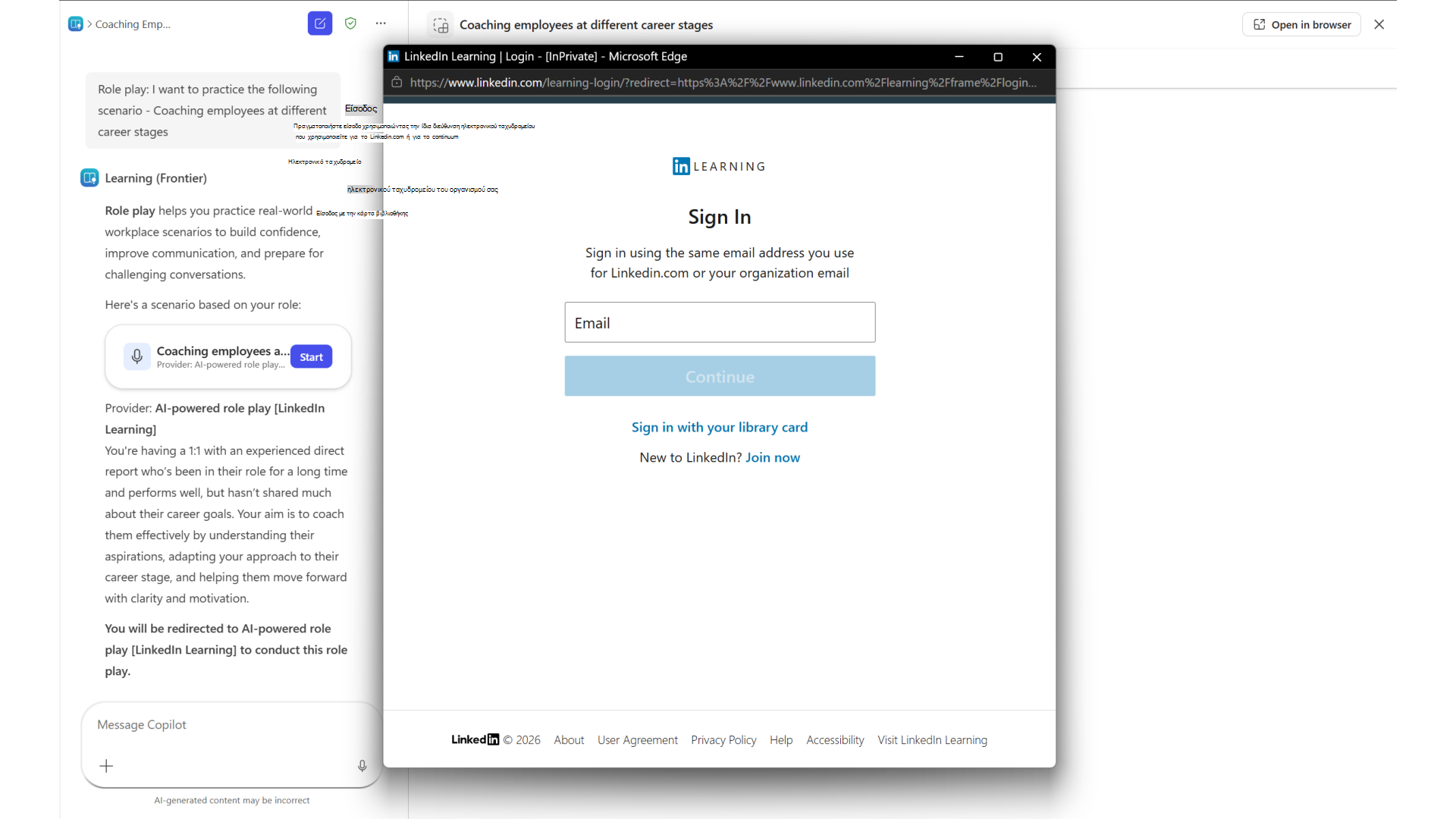Click the Learning app icon in breadcrumb
Image resolution: width=1456 pixels, height=819 pixels.
(76, 24)
